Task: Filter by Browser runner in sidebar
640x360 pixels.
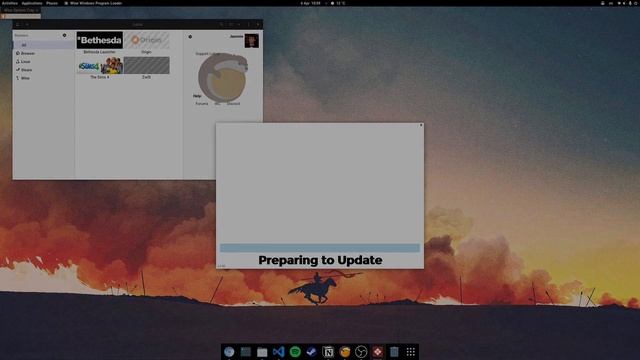Action: pos(43,53)
